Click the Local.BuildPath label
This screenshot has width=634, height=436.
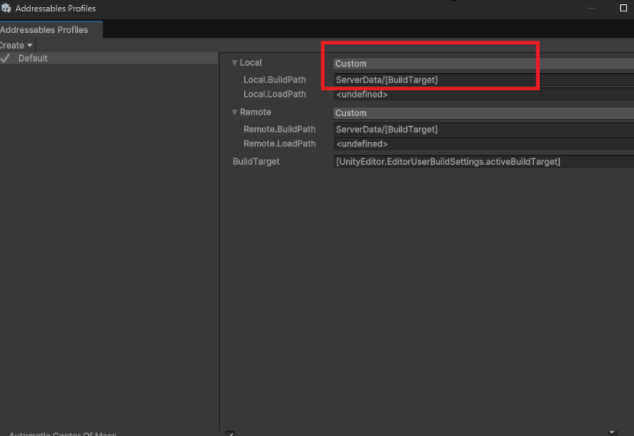(275, 80)
